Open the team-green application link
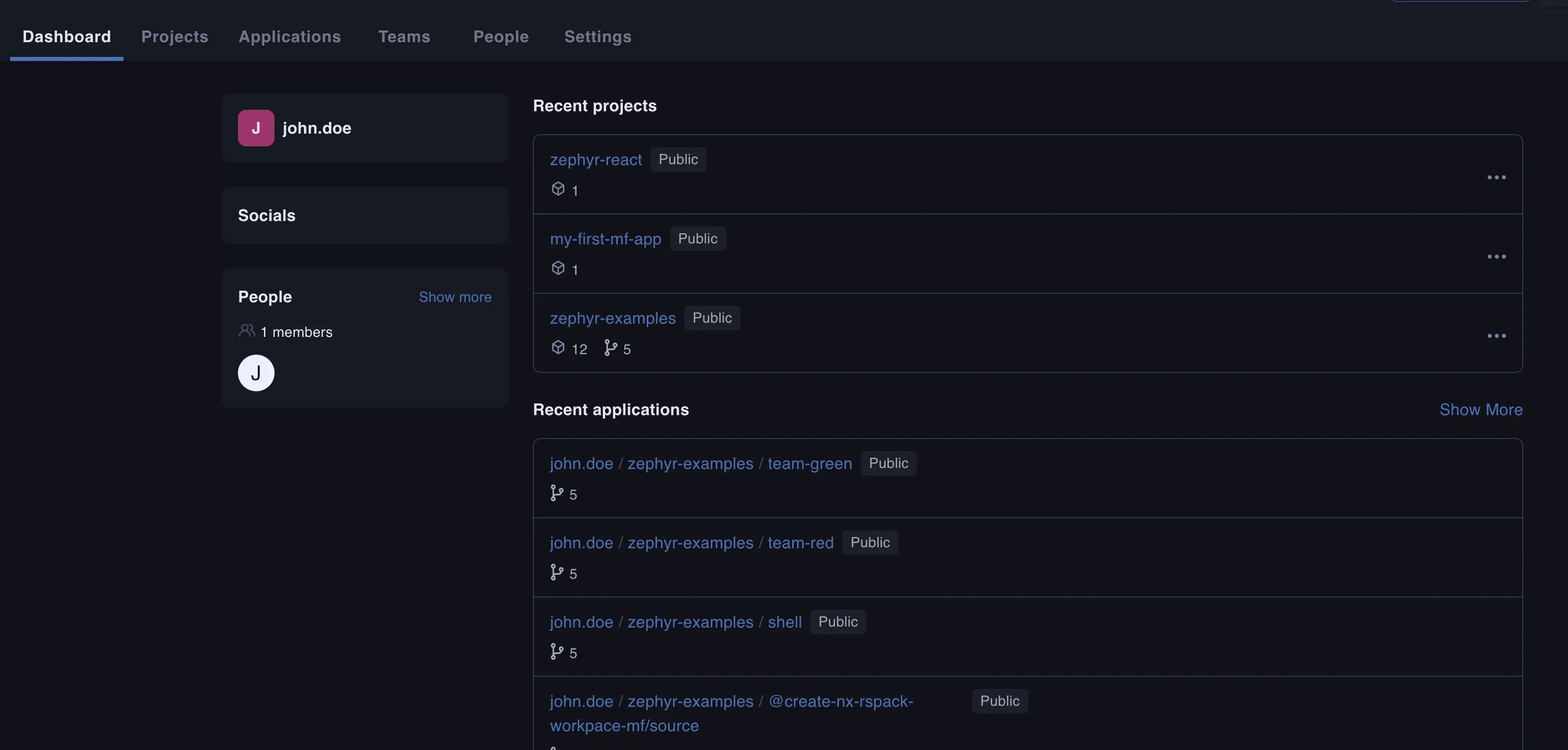Image resolution: width=1568 pixels, height=750 pixels. pos(809,463)
